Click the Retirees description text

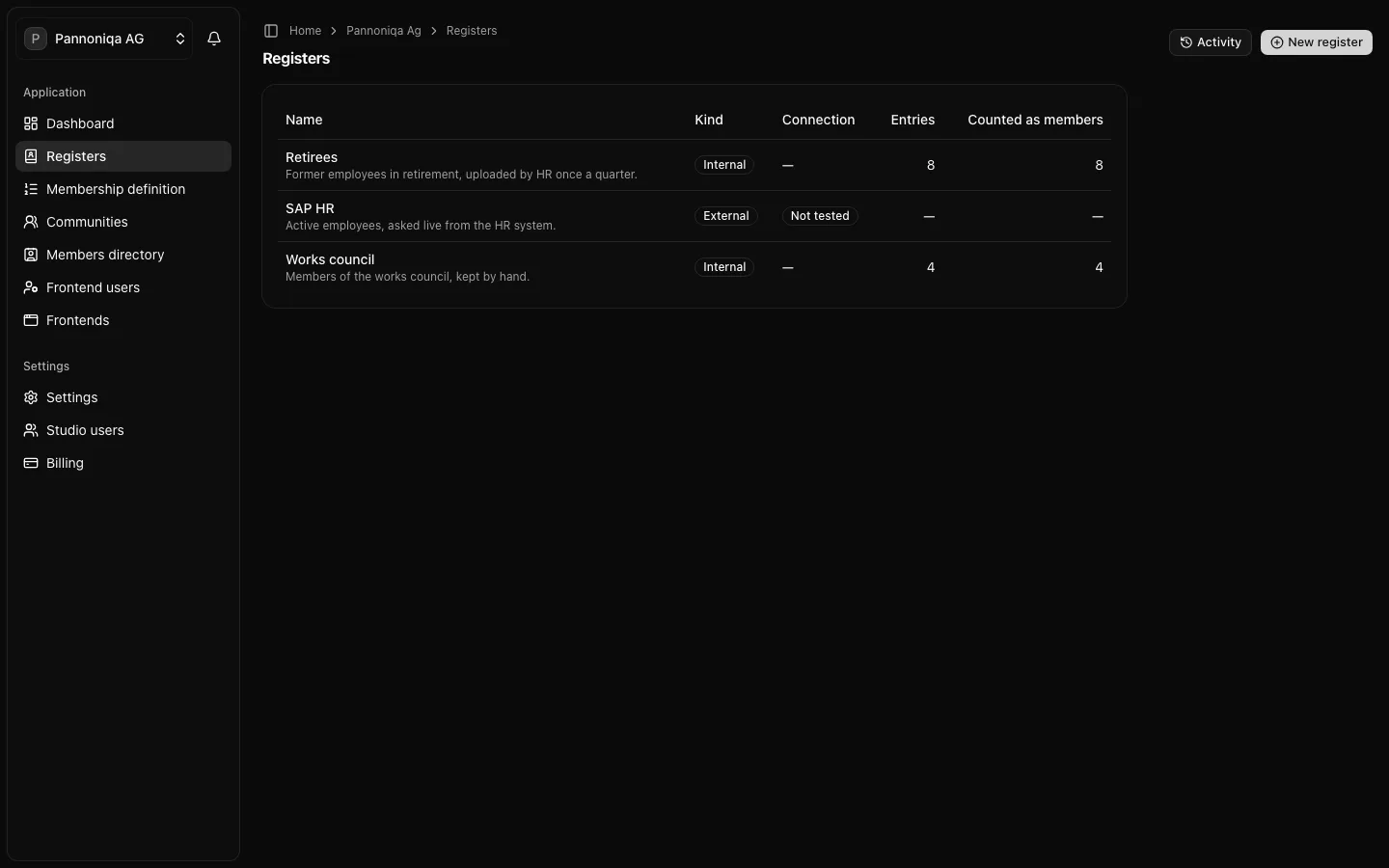pyautogui.click(x=461, y=175)
